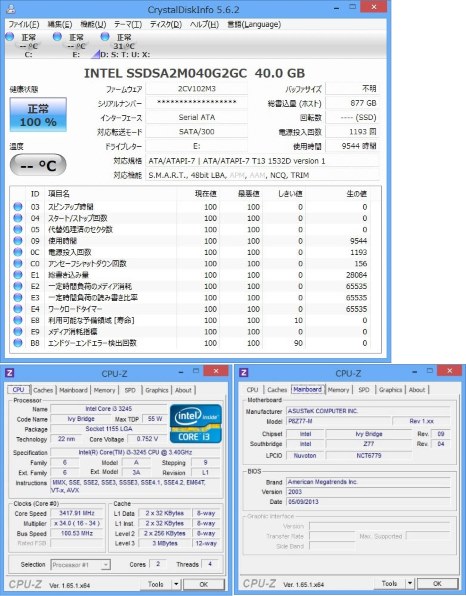466x596 pixels.
Task: Click the status dot for attribute B8
Action: (x=17, y=343)
